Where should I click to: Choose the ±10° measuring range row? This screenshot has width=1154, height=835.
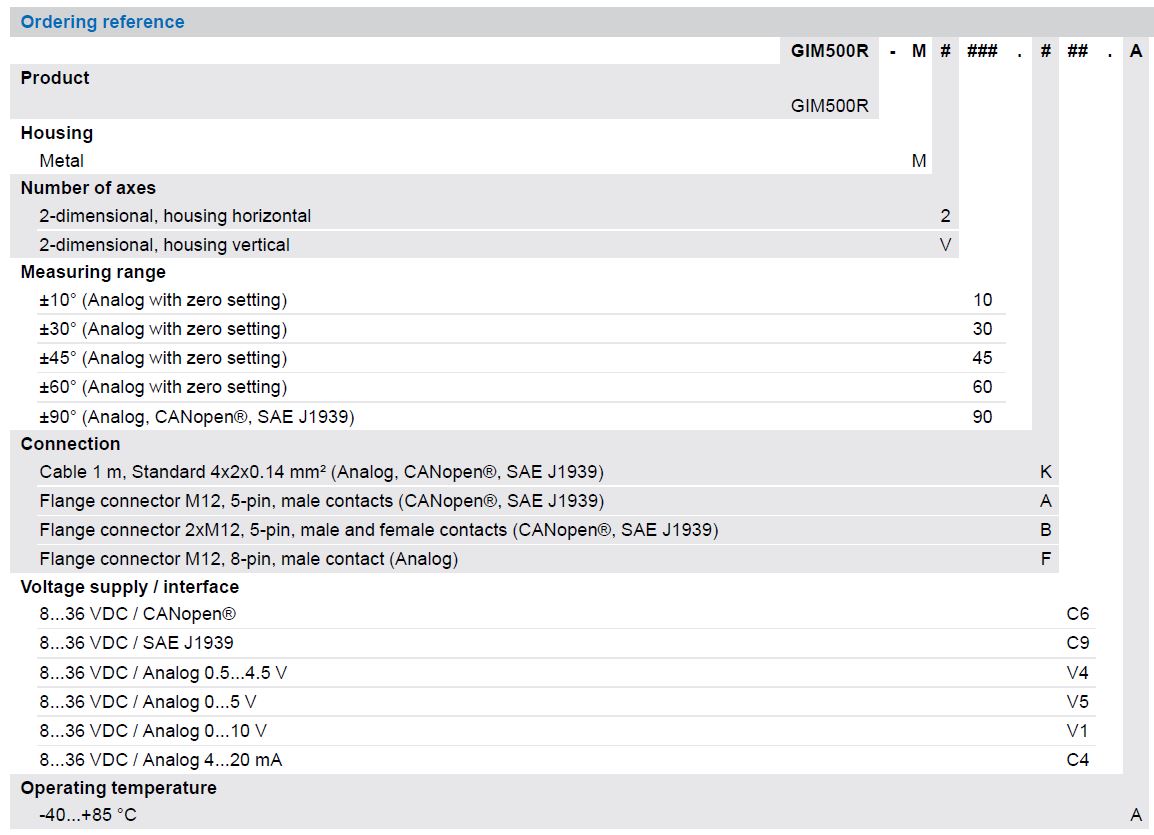pos(163,300)
